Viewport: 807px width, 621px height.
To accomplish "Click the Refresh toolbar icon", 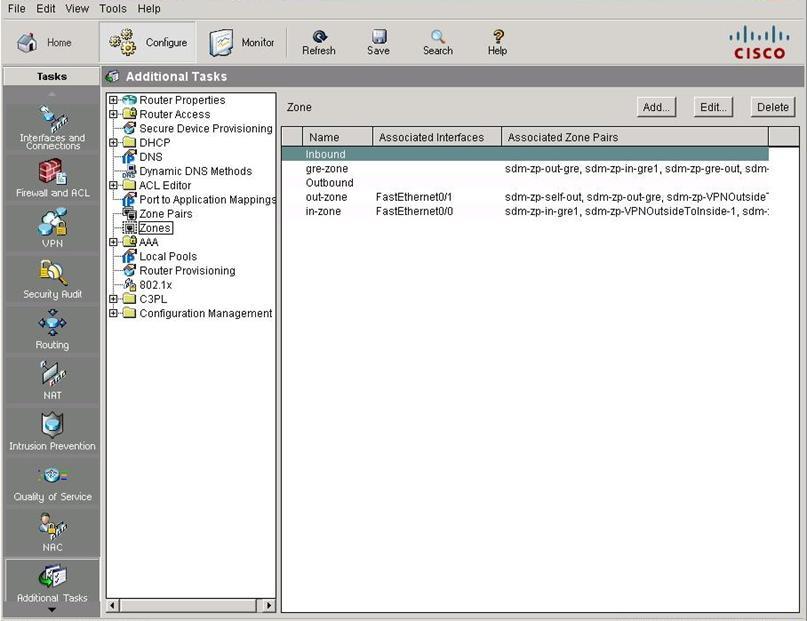I will (319, 36).
